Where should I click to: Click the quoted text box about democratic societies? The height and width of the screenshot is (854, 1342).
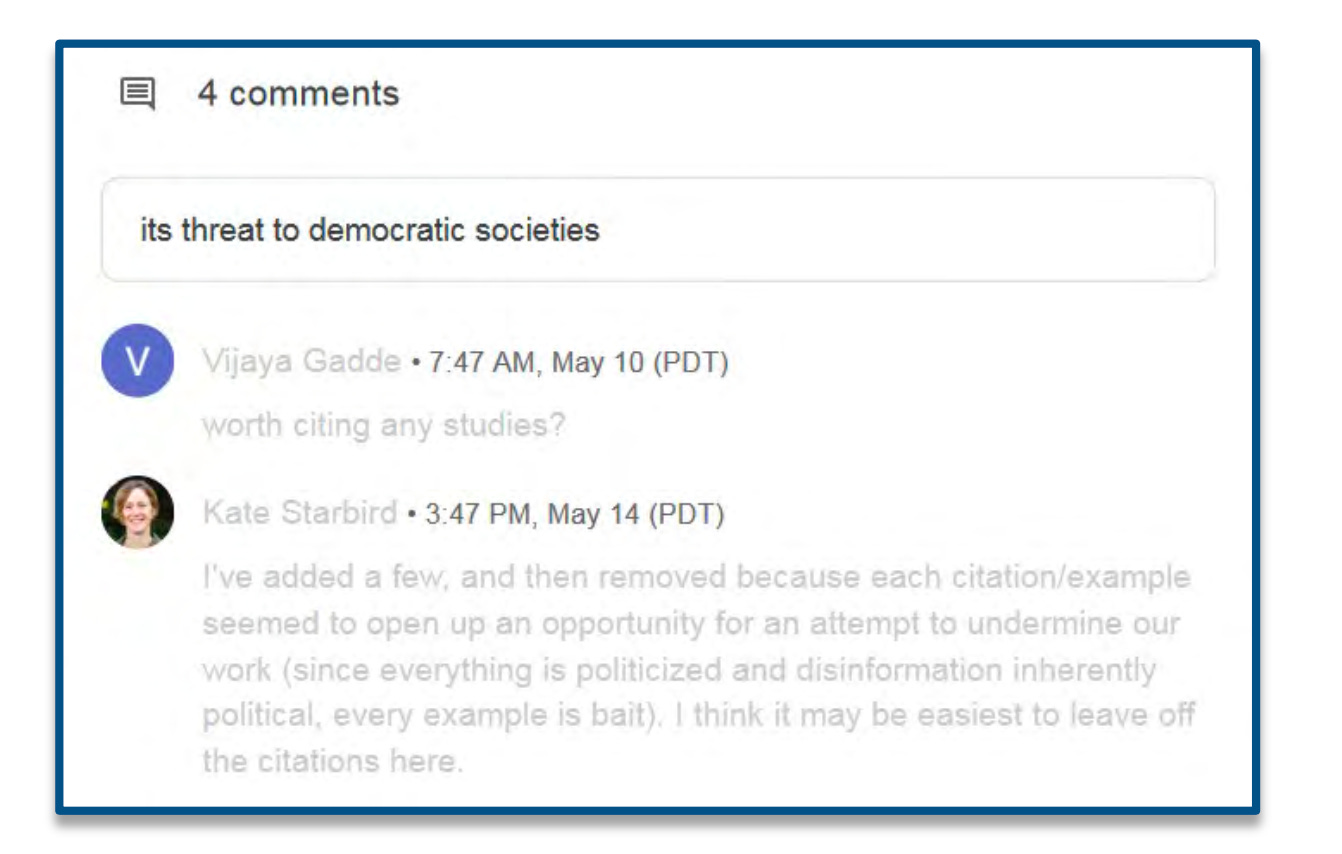point(658,231)
